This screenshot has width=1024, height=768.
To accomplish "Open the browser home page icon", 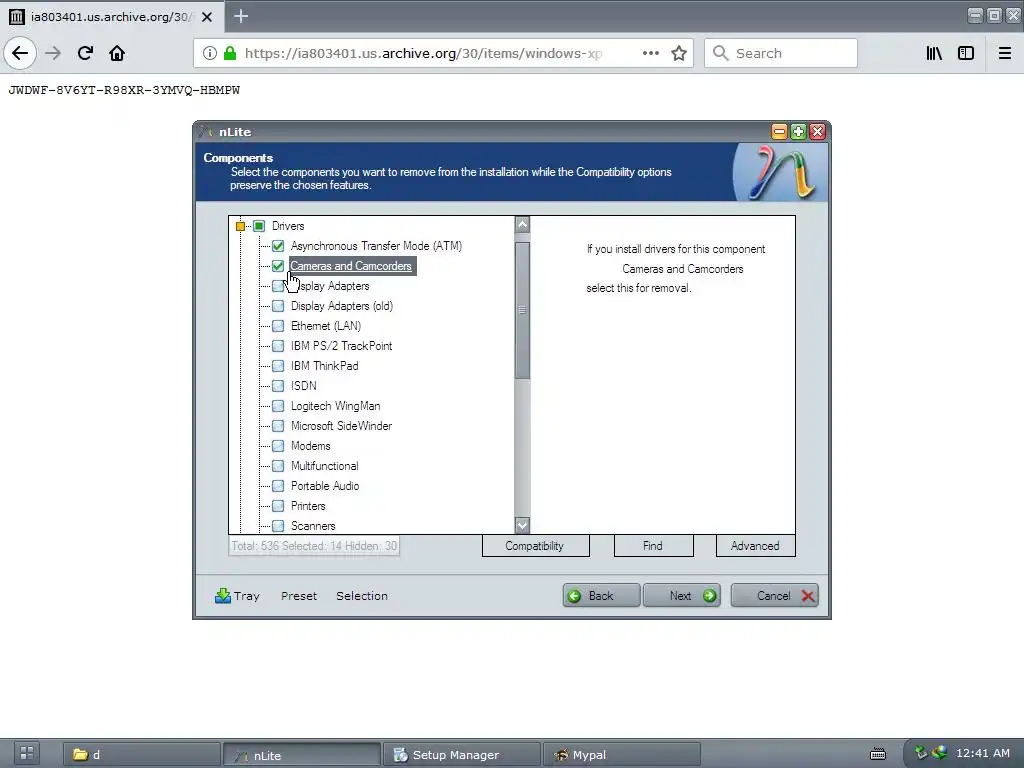I will pos(117,53).
